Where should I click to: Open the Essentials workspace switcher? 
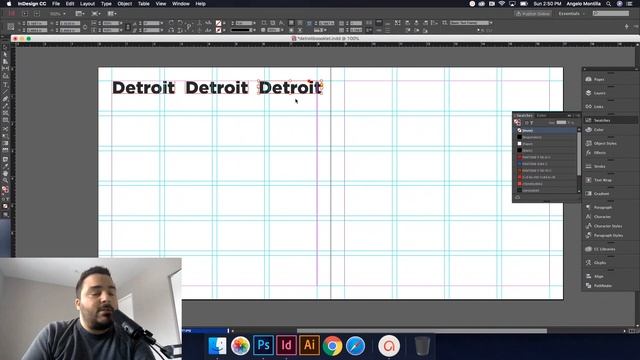click(x=571, y=13)
